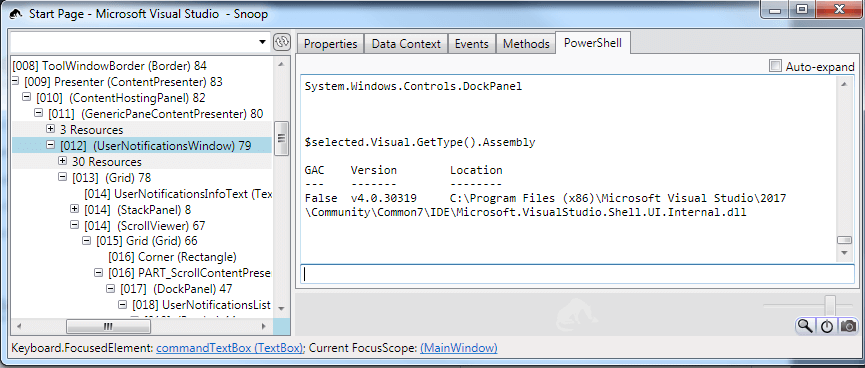
Task: Switch to the Events tab
Action: (x=472, y=44)
